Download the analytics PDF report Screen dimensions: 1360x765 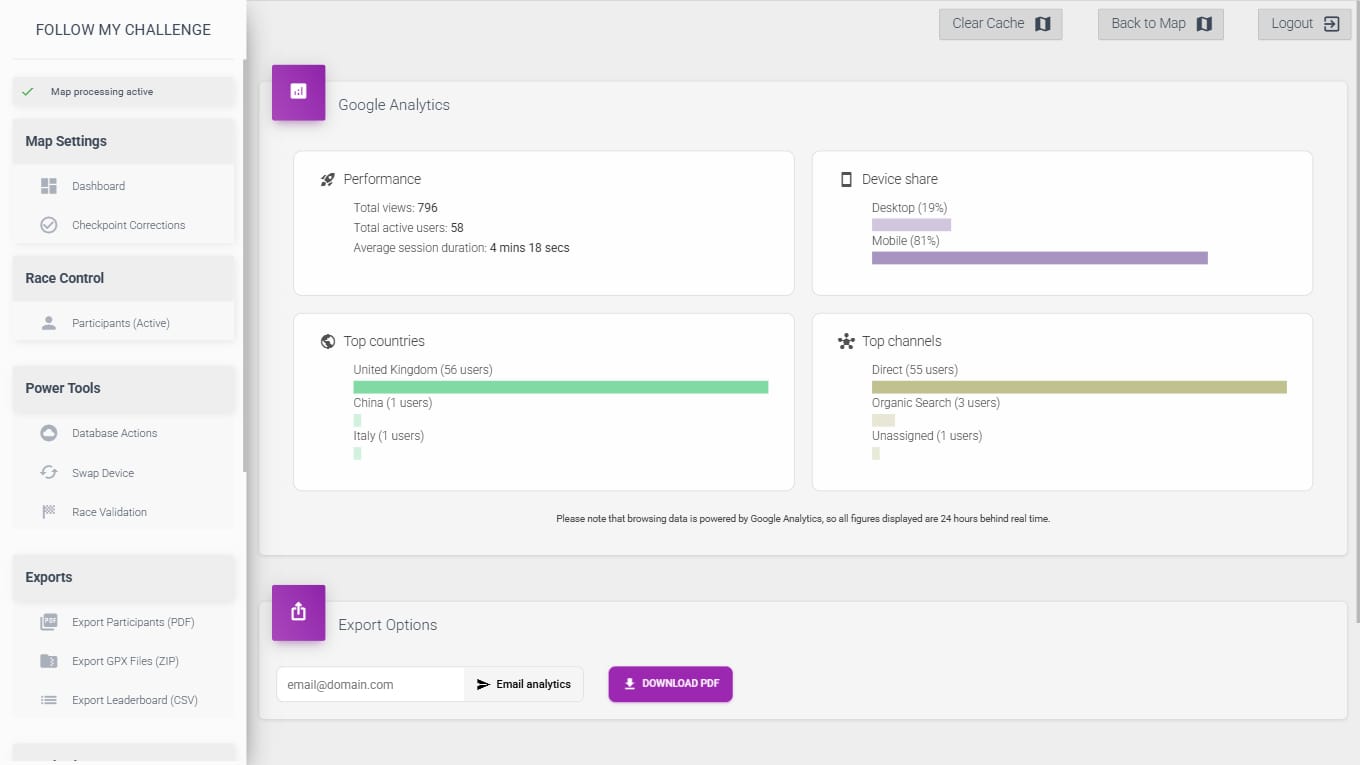coord(670,684)
